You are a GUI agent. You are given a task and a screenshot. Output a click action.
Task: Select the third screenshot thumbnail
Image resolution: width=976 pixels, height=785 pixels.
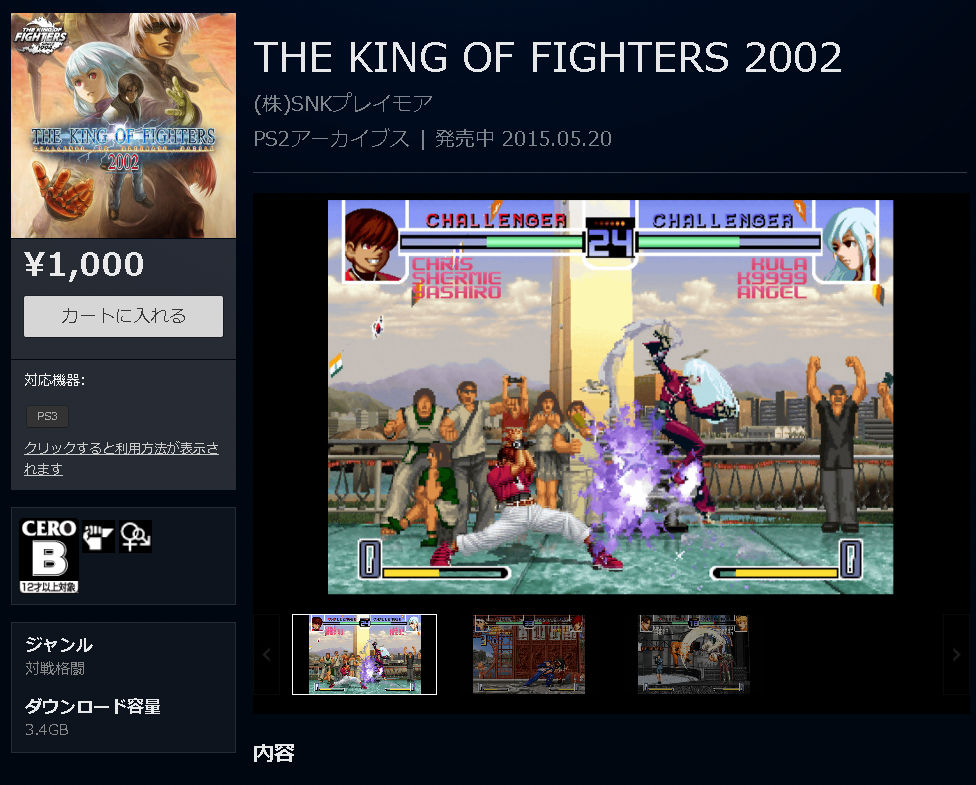(693, 654)
